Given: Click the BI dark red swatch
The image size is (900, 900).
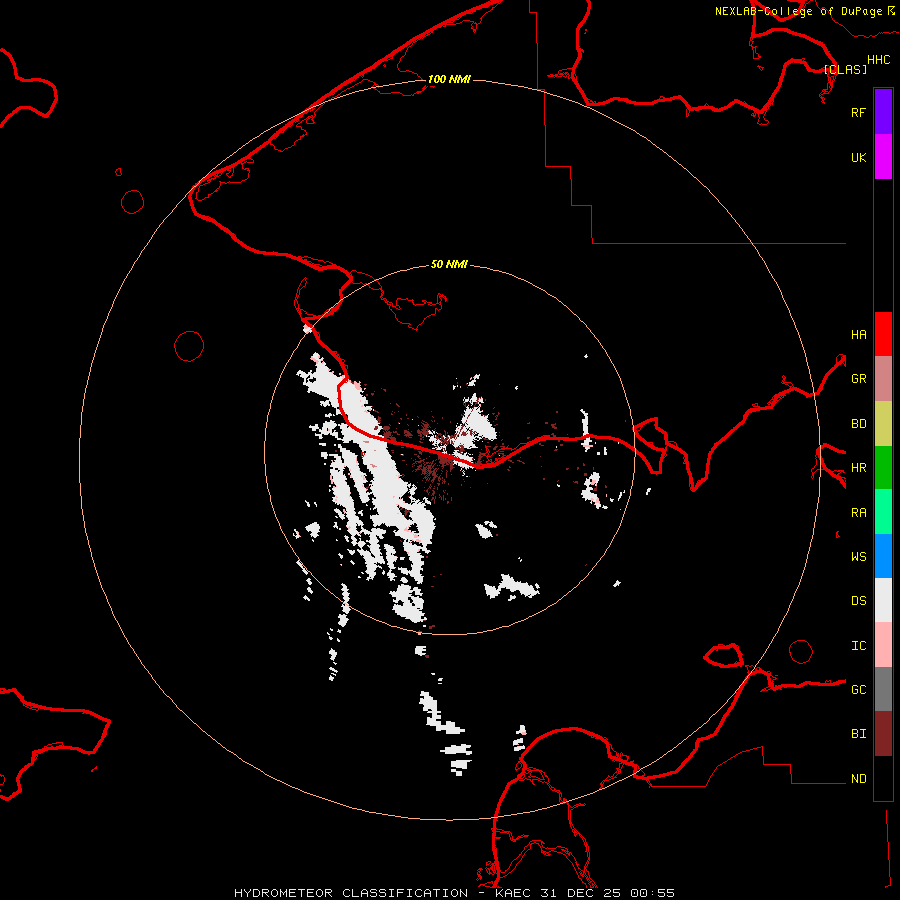Looking at the screenshot, I should click(883, 734).
